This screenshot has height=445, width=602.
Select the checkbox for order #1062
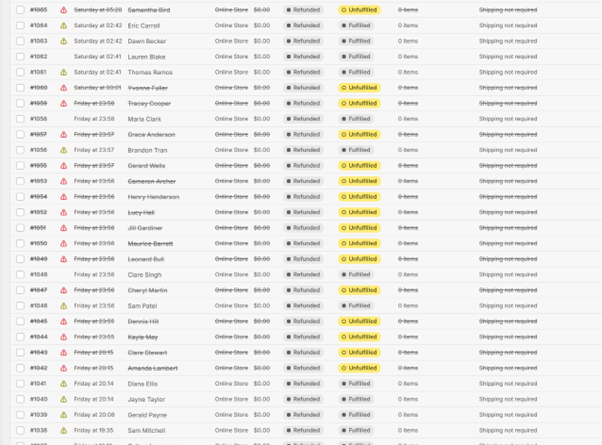pyautogui.click(x=20, y=57)
